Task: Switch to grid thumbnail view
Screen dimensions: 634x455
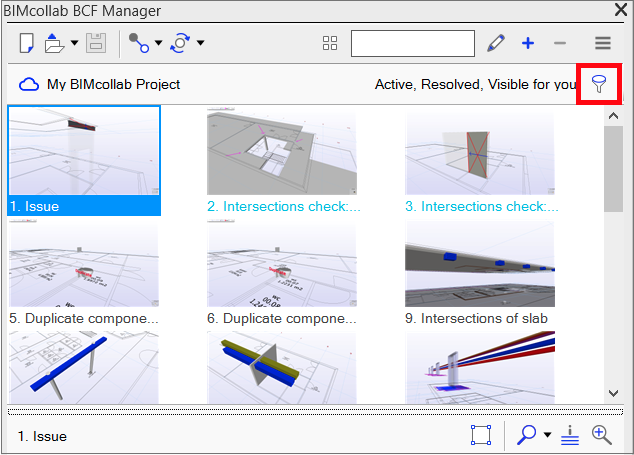Action: pyautogui.click(x=330, y=43)
